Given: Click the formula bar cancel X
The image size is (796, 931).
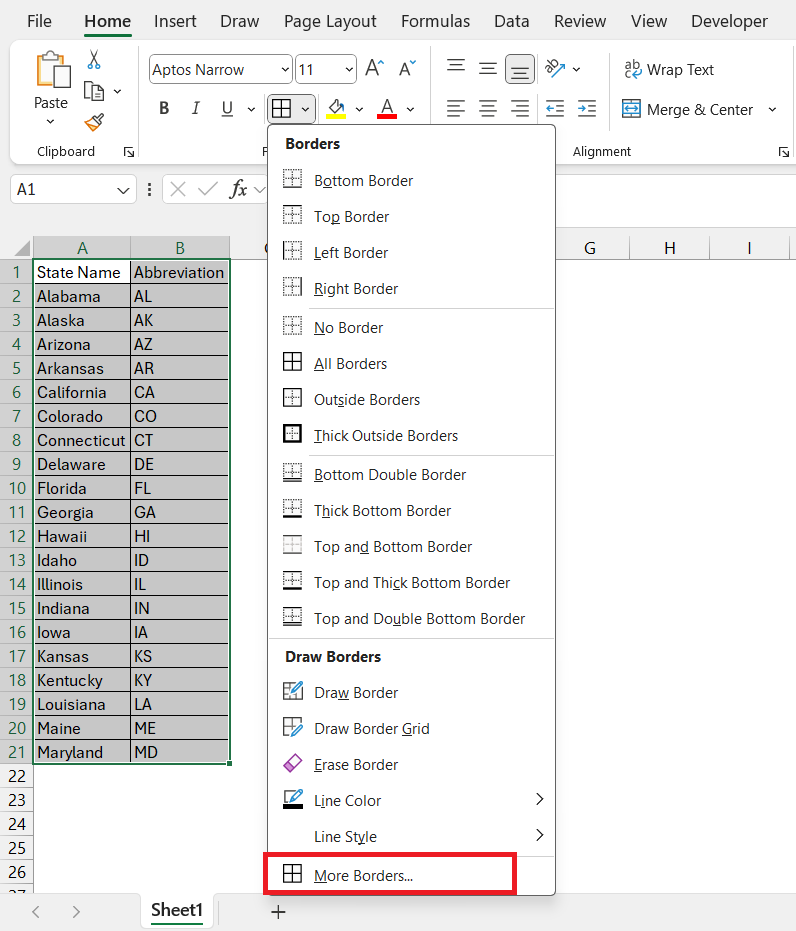Looking at the screenshot, I should [x=177, y=189].
